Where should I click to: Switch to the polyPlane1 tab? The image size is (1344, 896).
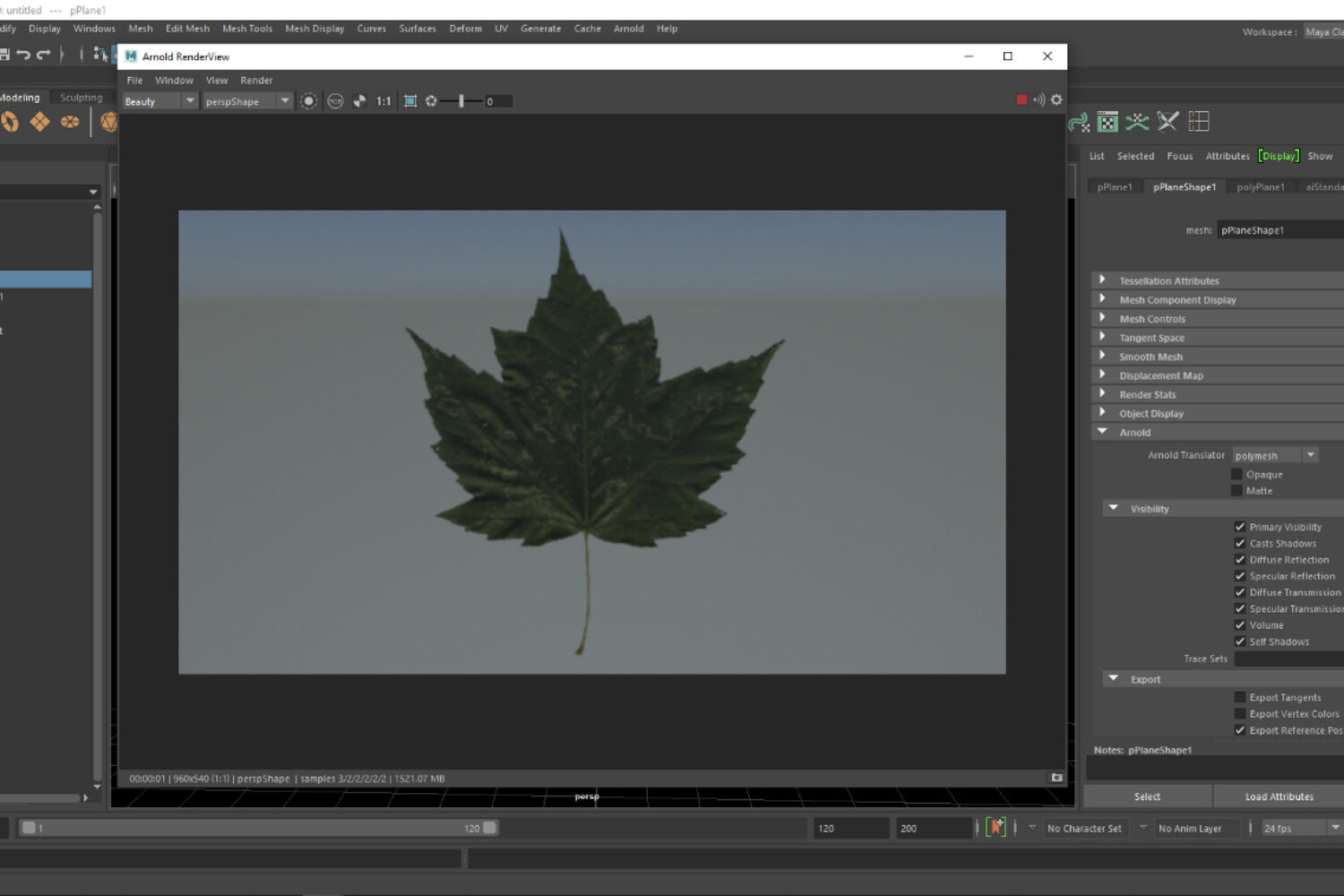point(1260,187)
